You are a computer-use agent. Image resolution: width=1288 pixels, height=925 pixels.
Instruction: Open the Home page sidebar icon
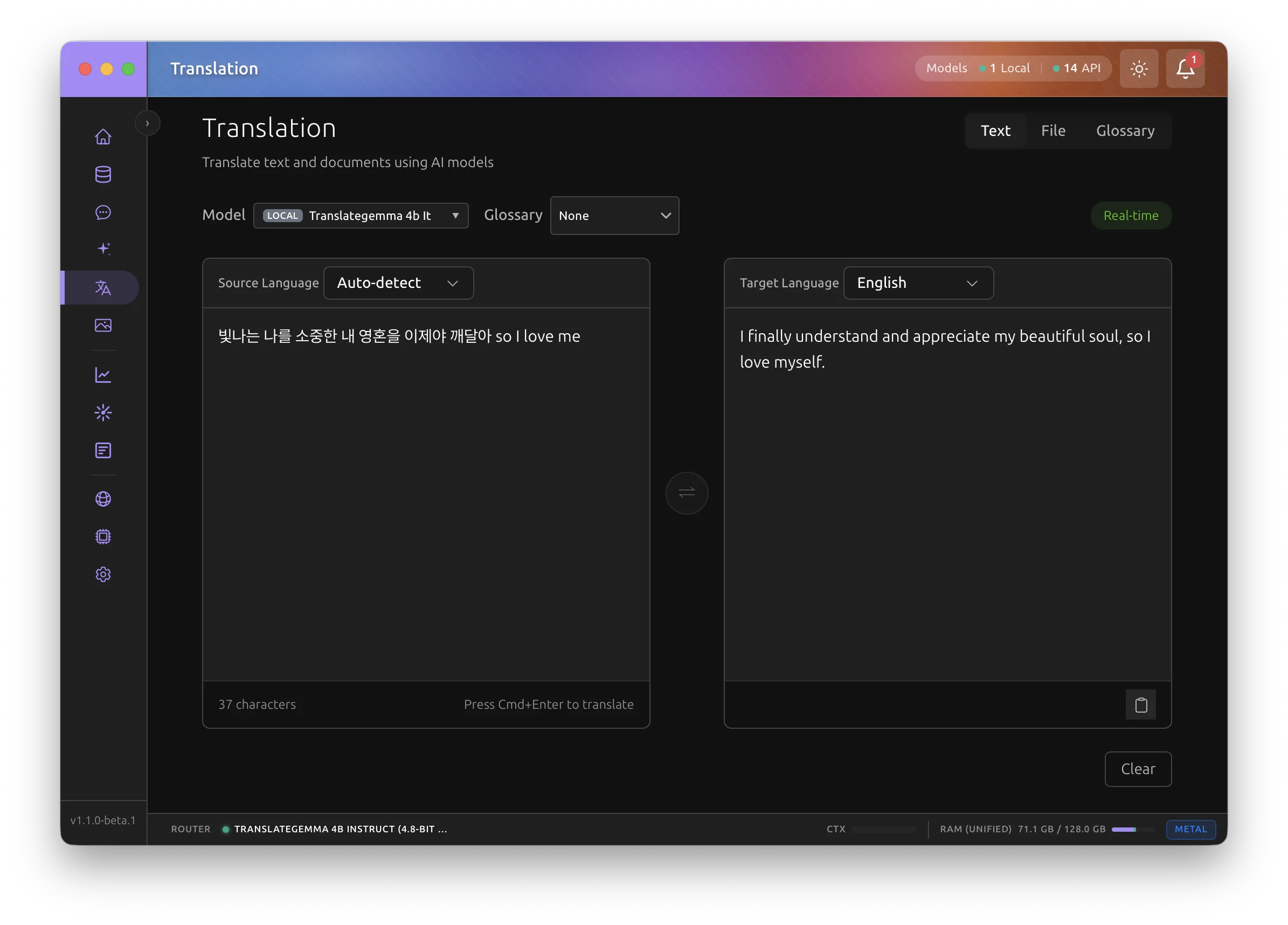(103, 137)
